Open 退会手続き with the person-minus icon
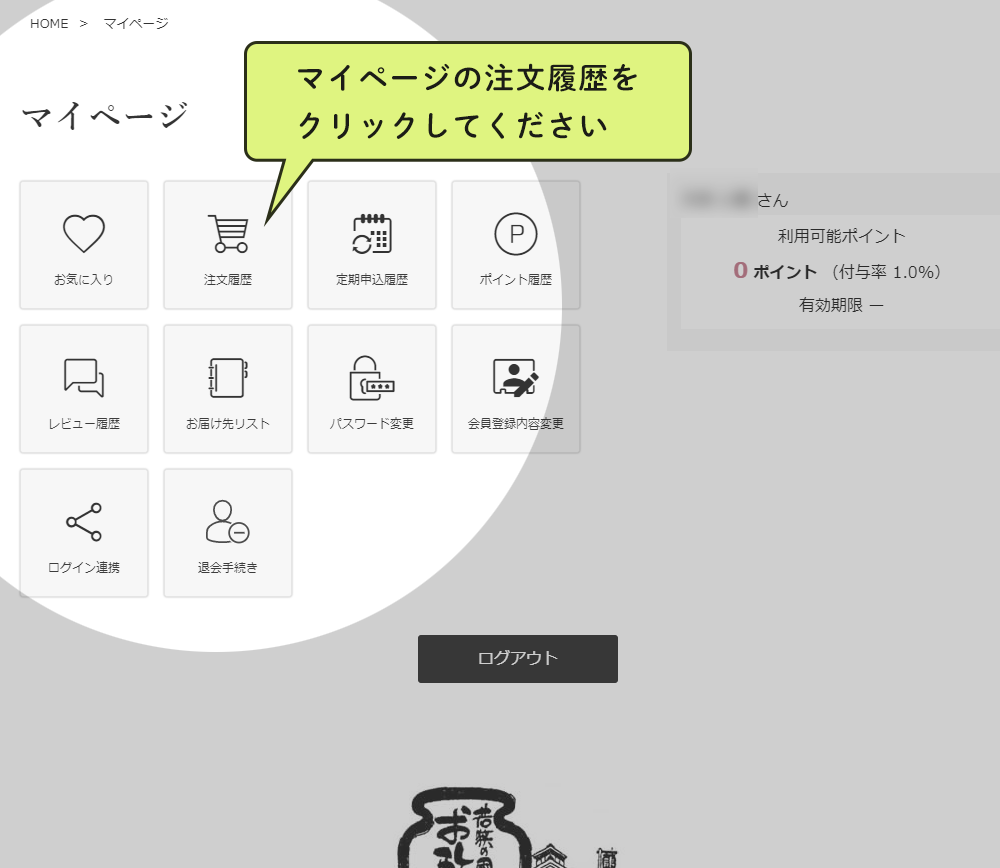 click(228, 532)
